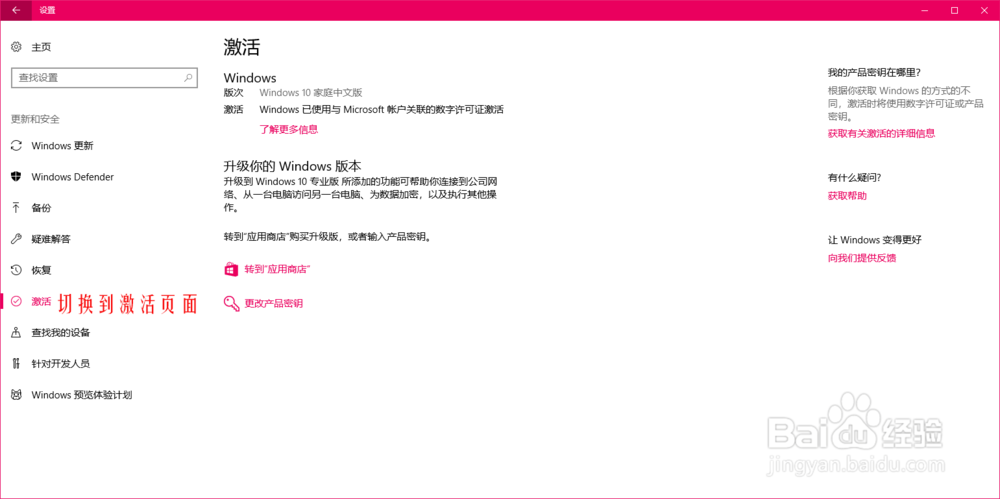
Task: Click the 激活 checkmark circle icon
Action: pos(17,301)
